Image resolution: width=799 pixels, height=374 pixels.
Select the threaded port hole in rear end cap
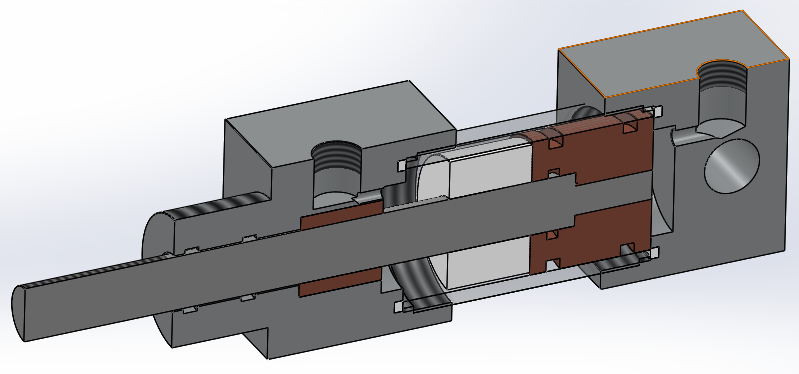click(722, 99)
